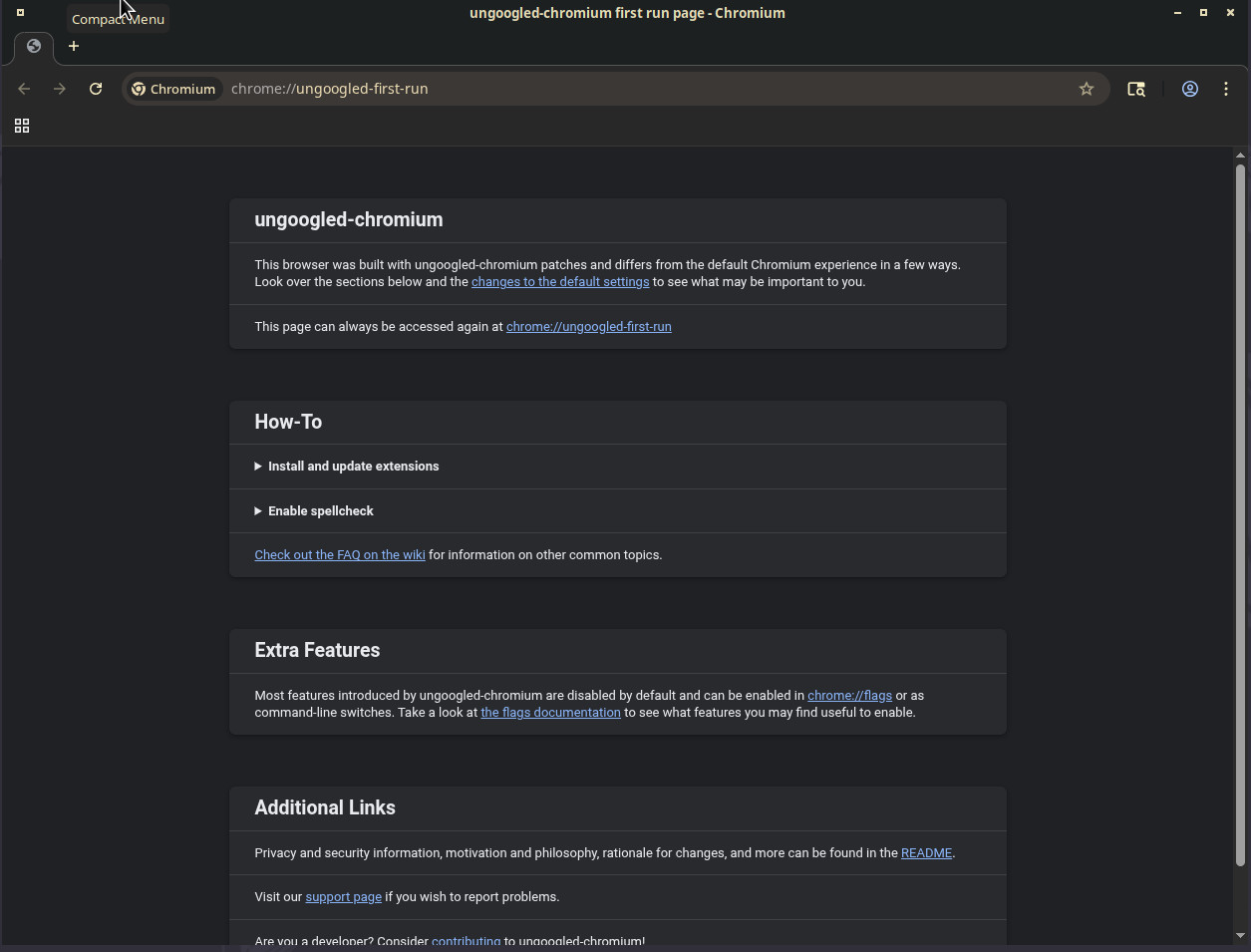Open the three-dot Chromium menu

click(x=1226, y=89)
